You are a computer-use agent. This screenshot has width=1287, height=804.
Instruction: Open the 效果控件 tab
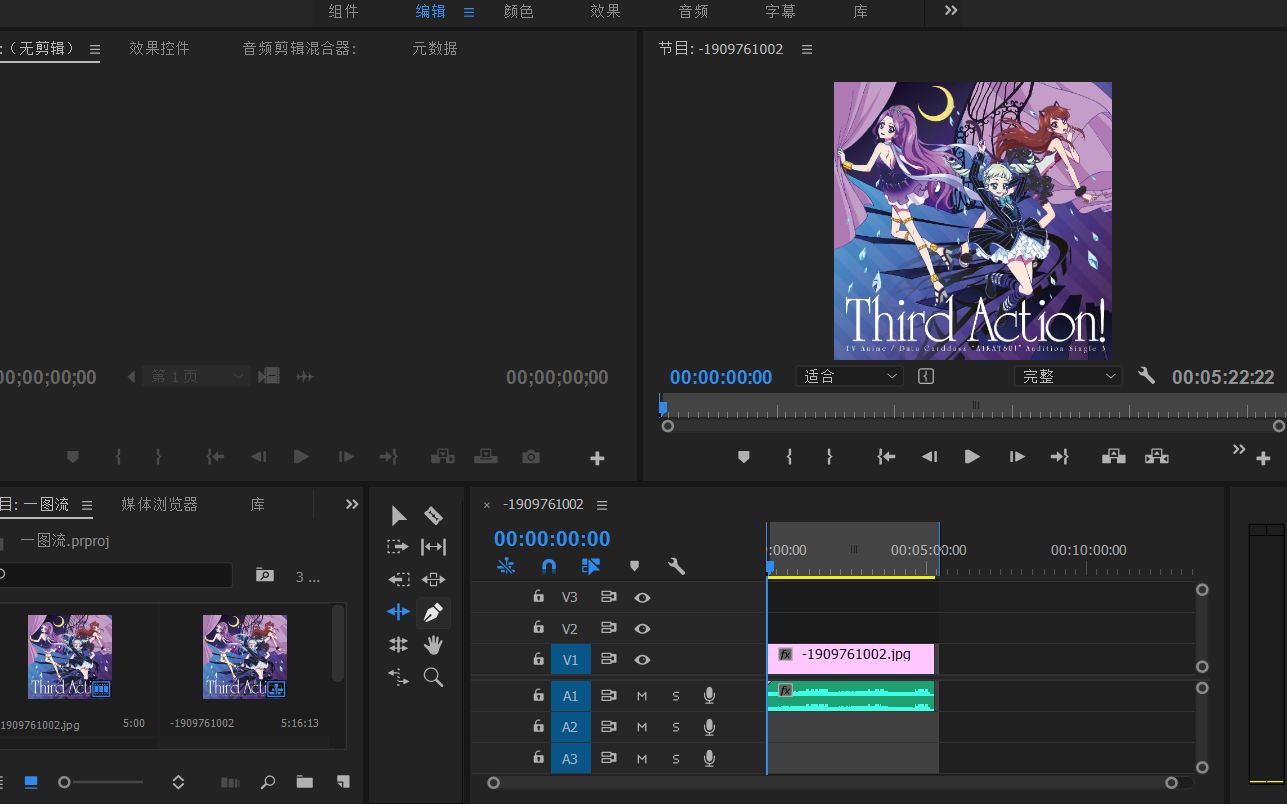159,48
